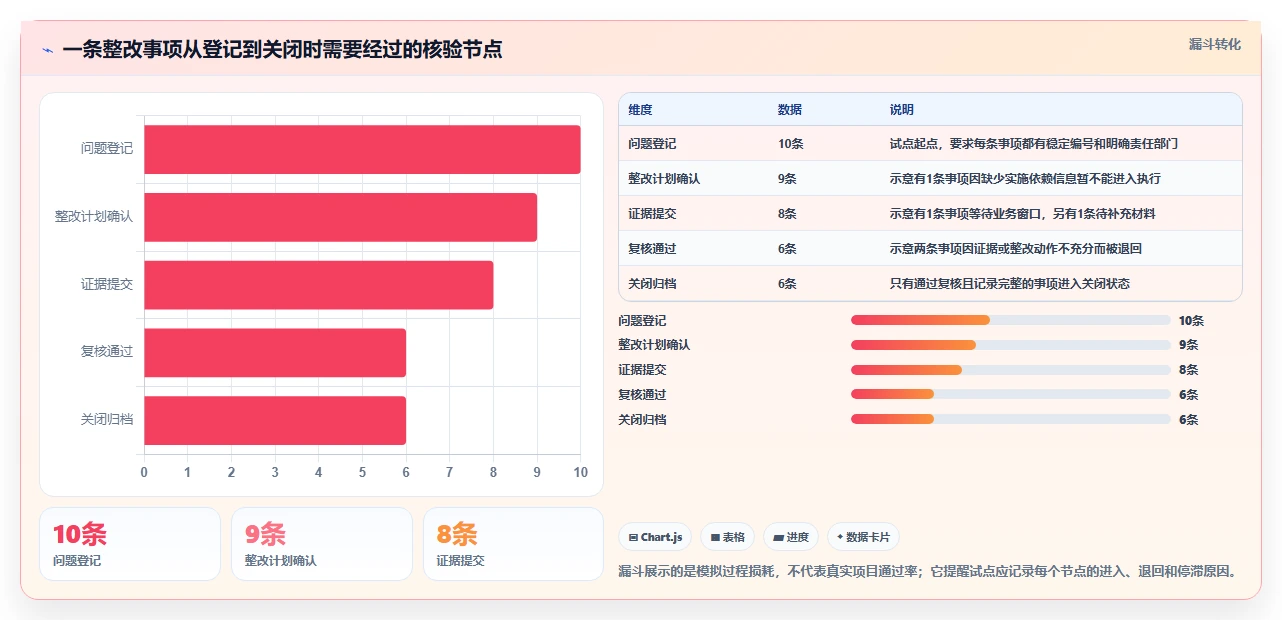Click the 证据提交 bar in the chart

(319, 285)
